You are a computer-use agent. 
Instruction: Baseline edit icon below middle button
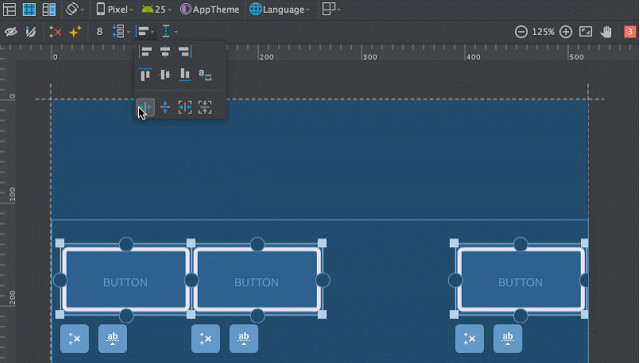tap(244, 339)
